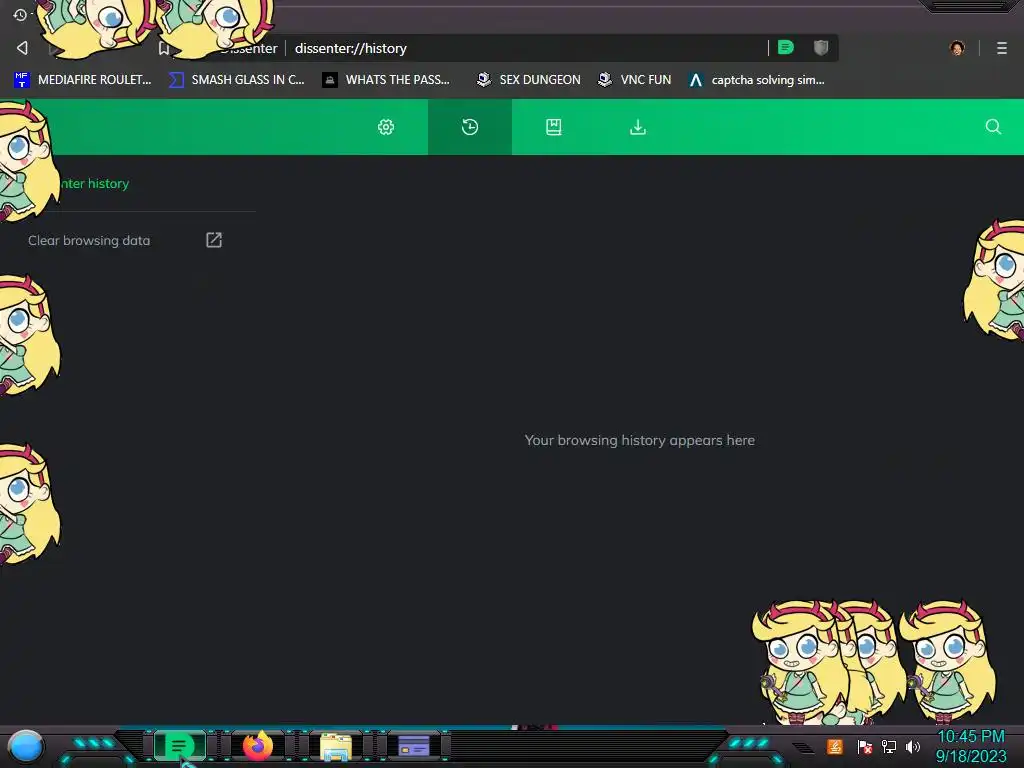
Task: Click the Clear browsing data link
Action: tap(89, 240)
